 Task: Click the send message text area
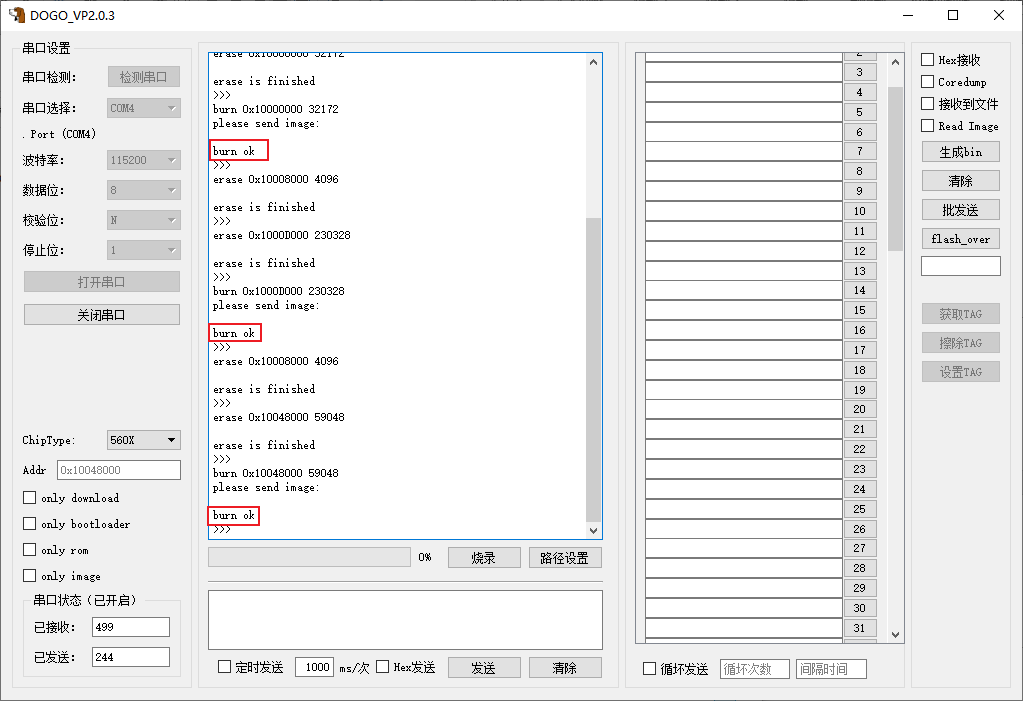point(405,620)
